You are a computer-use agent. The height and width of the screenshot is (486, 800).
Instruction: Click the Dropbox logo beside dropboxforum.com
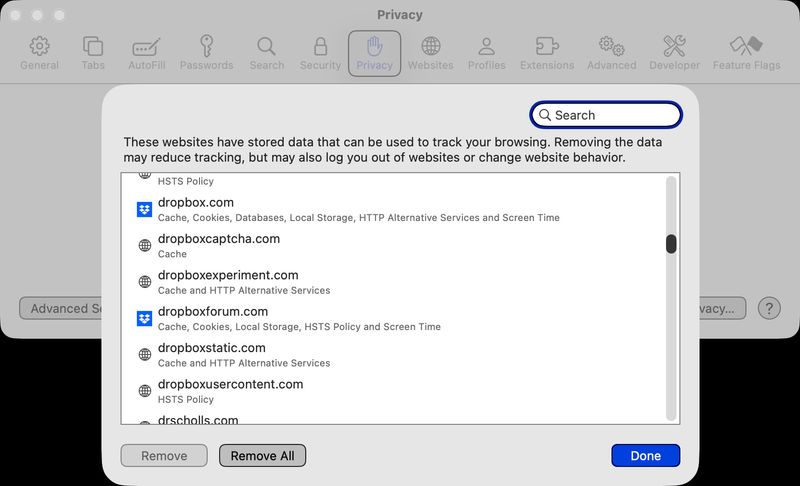[x=144, y=318]
